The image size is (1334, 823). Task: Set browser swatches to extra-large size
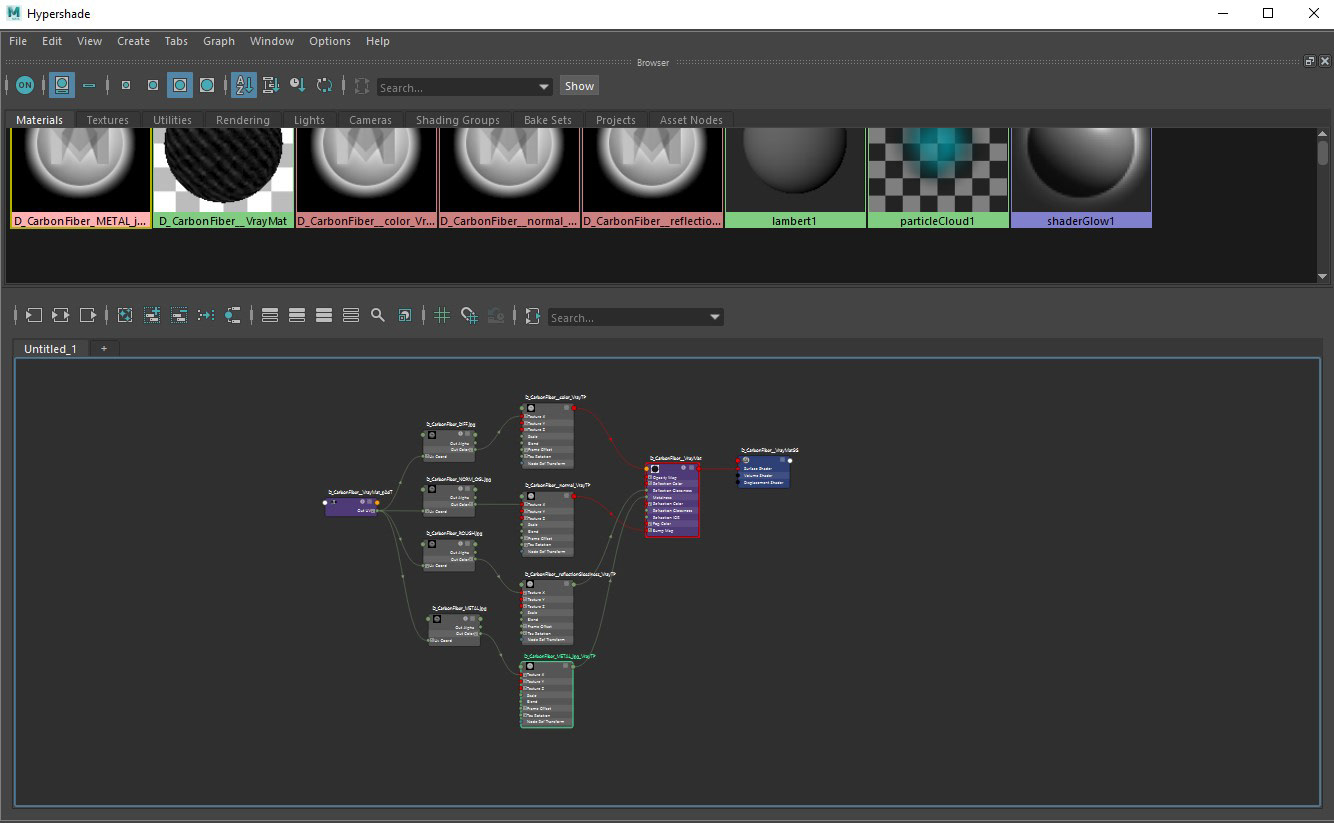tap(207, 86)
